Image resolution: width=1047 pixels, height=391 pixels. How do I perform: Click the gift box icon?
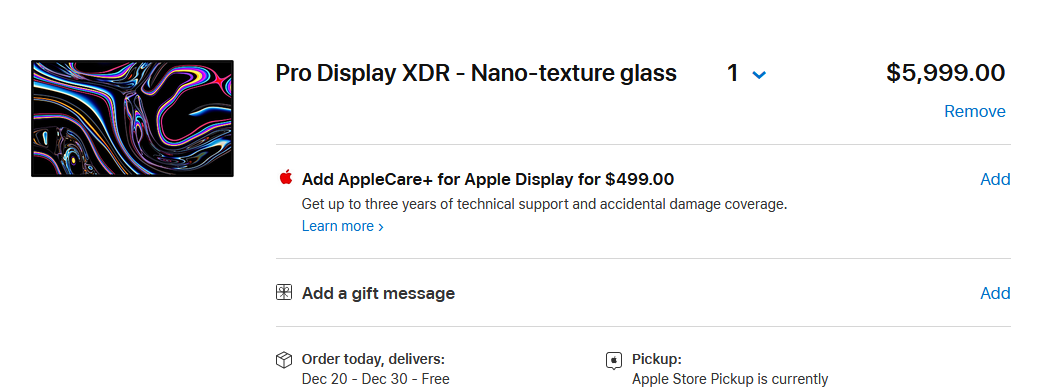click(x=284, y=292)
